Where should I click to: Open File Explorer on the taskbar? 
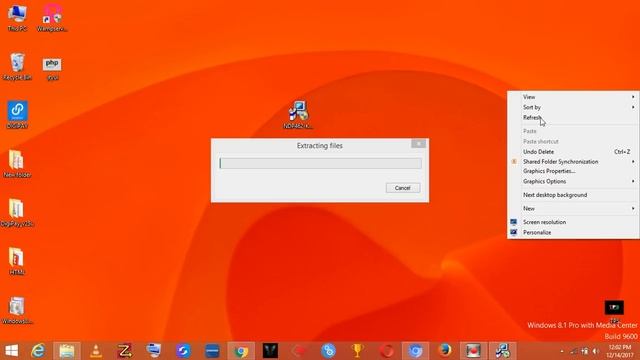[x=67, y=351]
